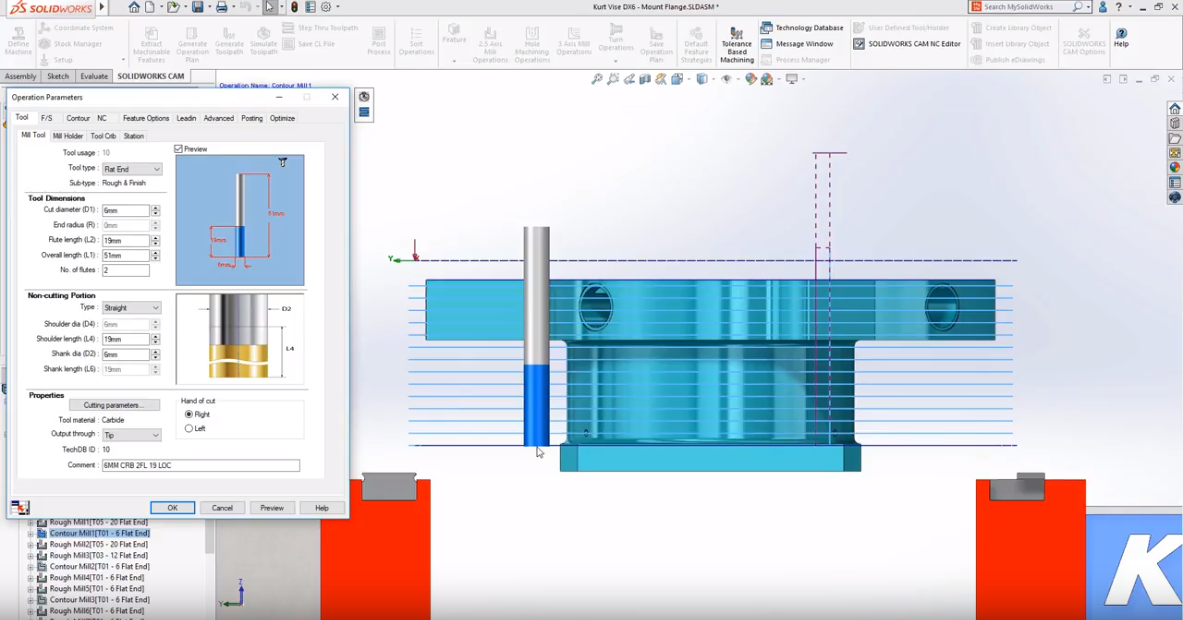Screen dimensions: 1183x620
Task: Click the Zoom to Fit icon in view toolbar
Action: [x=597, y=78]
